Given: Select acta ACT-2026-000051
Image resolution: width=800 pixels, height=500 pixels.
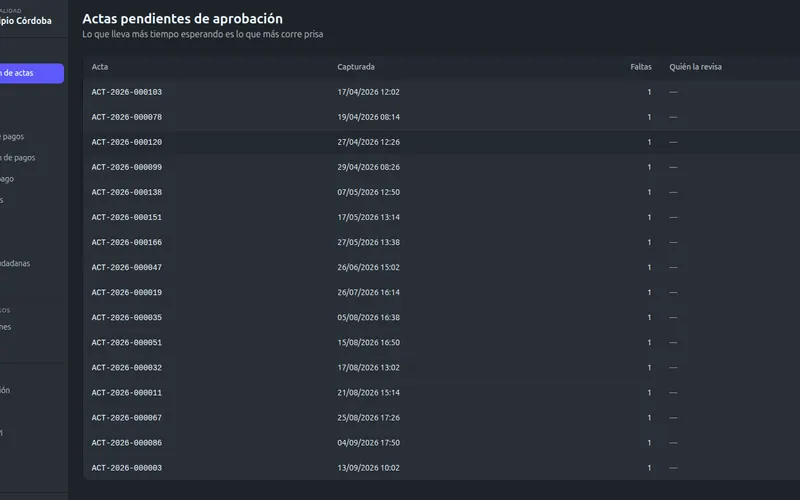Looking at the screenshot, I should (x=127, y=342).
